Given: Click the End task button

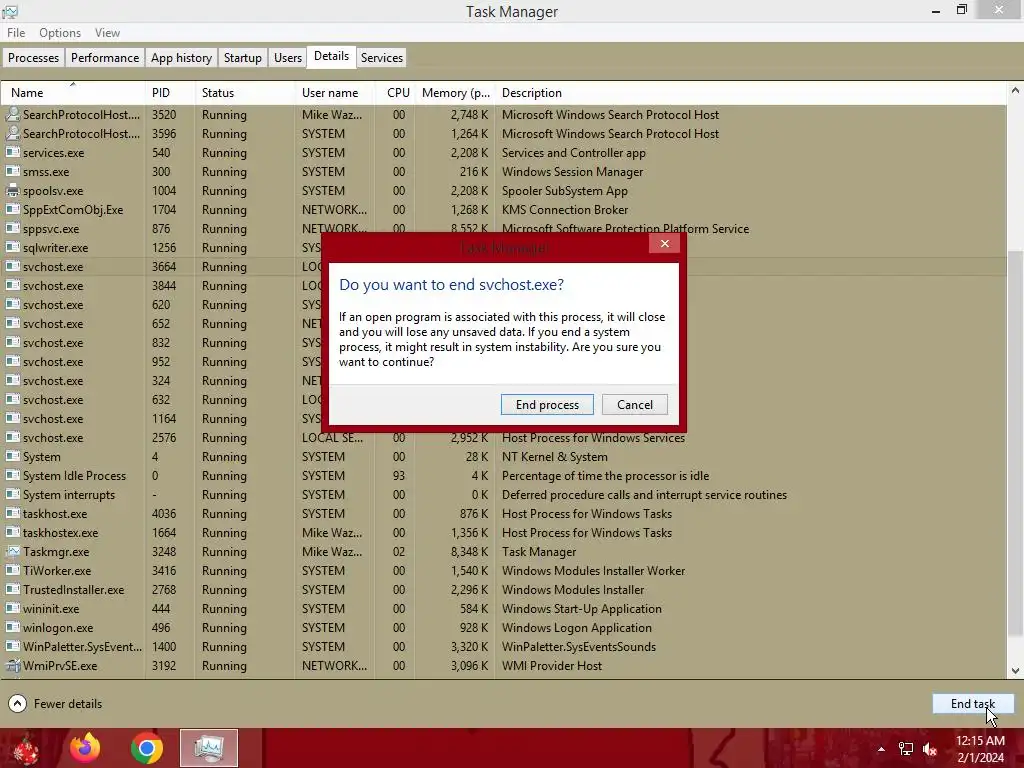Looking at the screenshot, I should (x=972, y=703).
